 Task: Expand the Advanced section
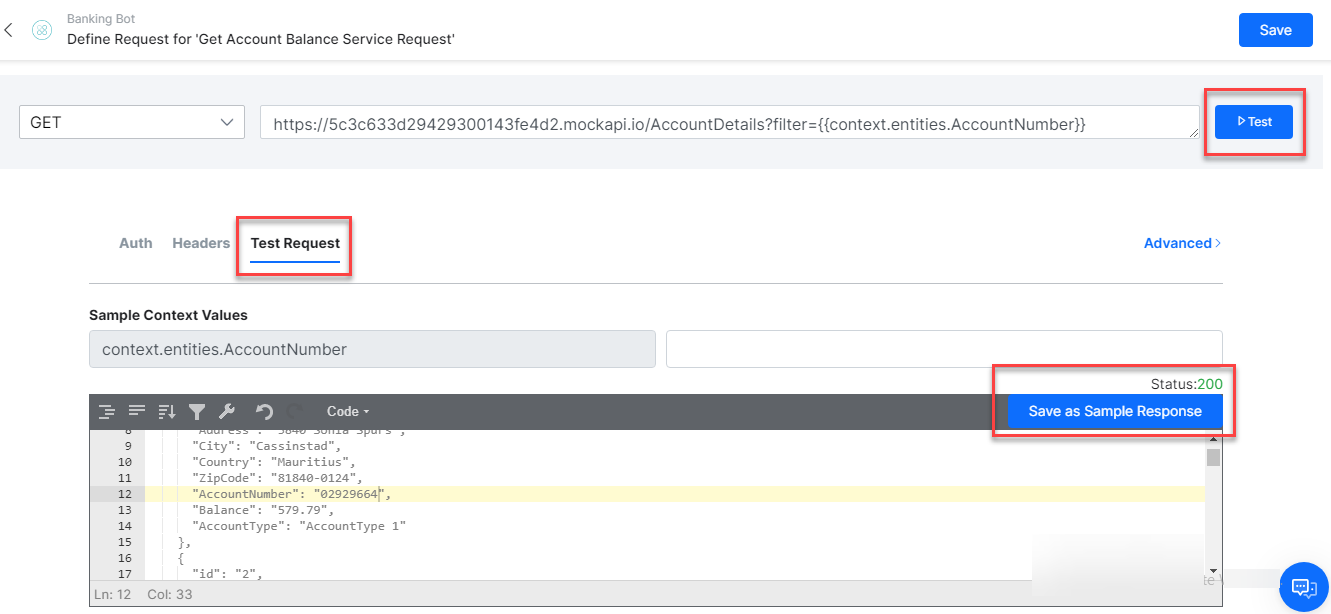coord(1181,243)
